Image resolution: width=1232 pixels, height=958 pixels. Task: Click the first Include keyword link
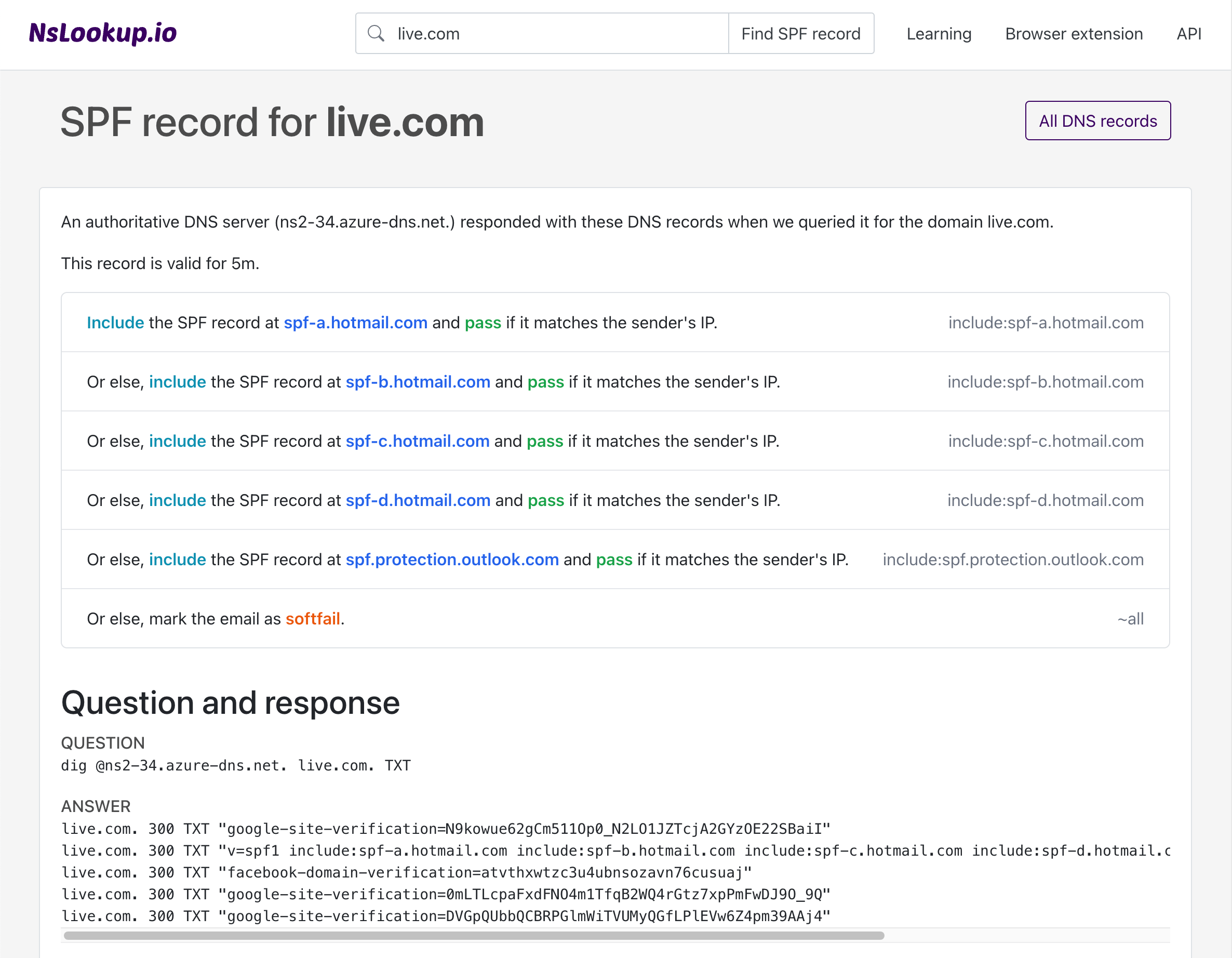point(114,322)
